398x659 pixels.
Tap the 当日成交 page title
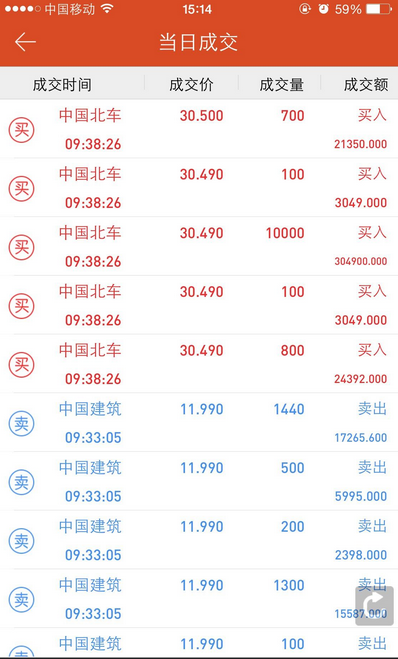[x=198, y=42]
